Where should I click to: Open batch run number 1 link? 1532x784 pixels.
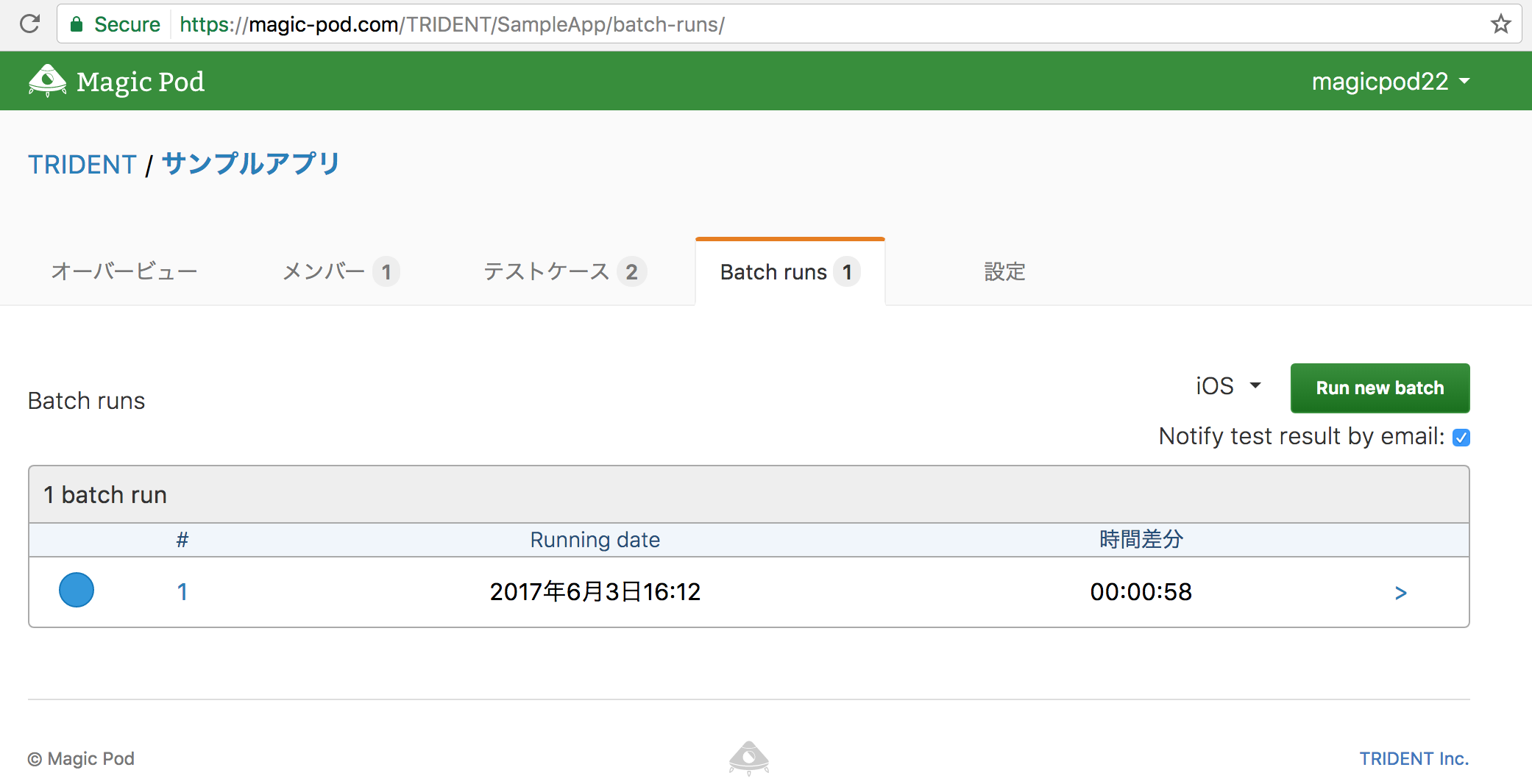pos(182,591)
